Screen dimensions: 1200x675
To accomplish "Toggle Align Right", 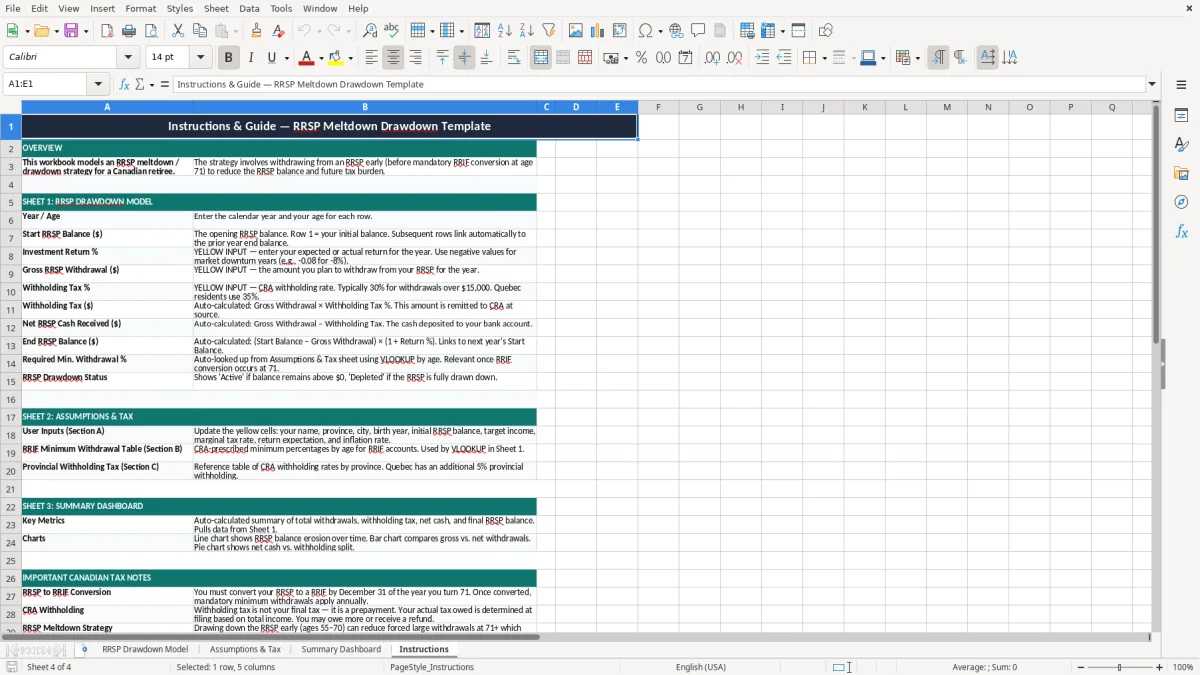I will (x=416, y=58).
